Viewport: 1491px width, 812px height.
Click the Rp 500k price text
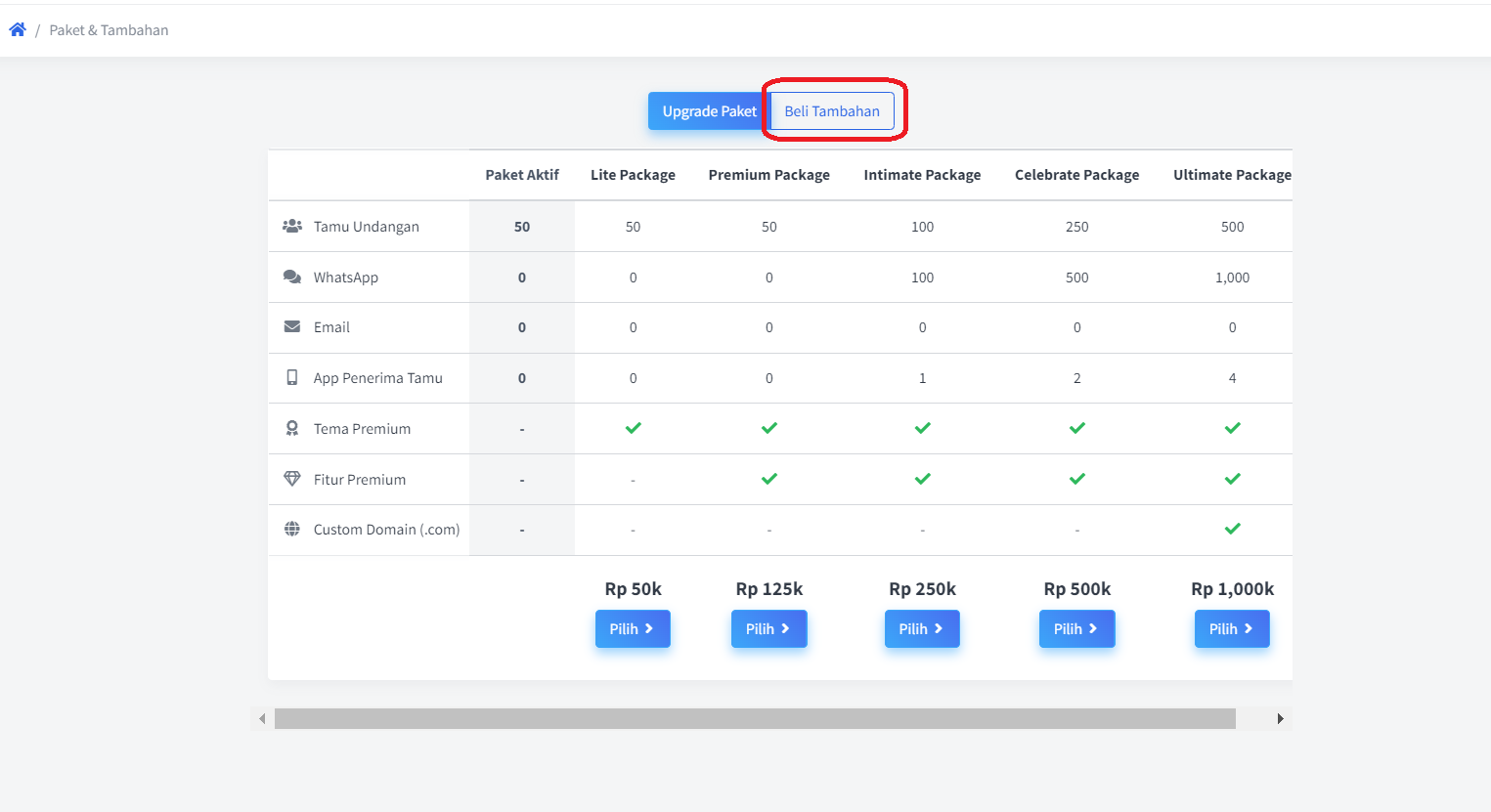[x=1077, y=589]
